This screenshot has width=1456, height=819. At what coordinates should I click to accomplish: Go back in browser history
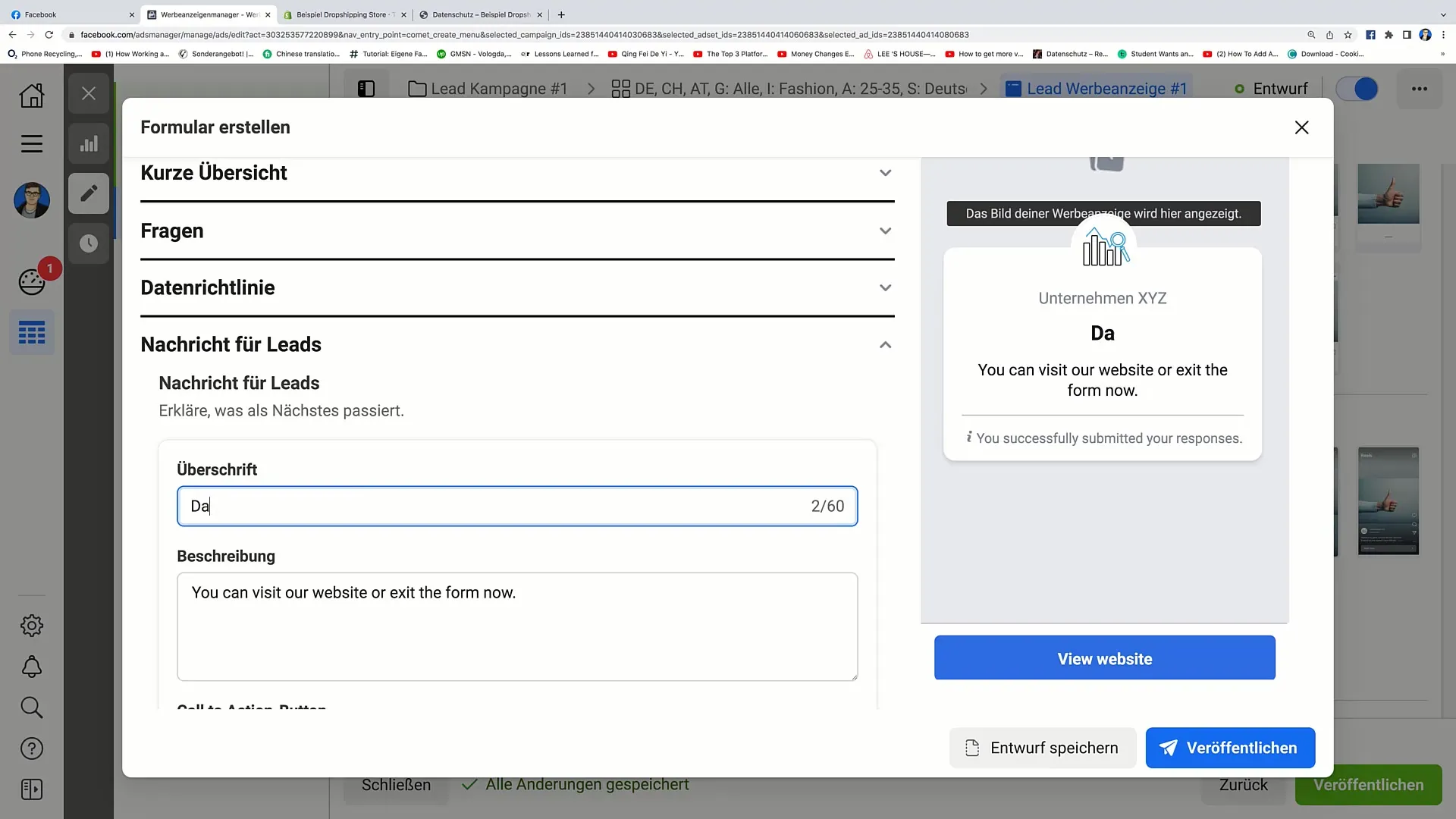coord(12,35)
